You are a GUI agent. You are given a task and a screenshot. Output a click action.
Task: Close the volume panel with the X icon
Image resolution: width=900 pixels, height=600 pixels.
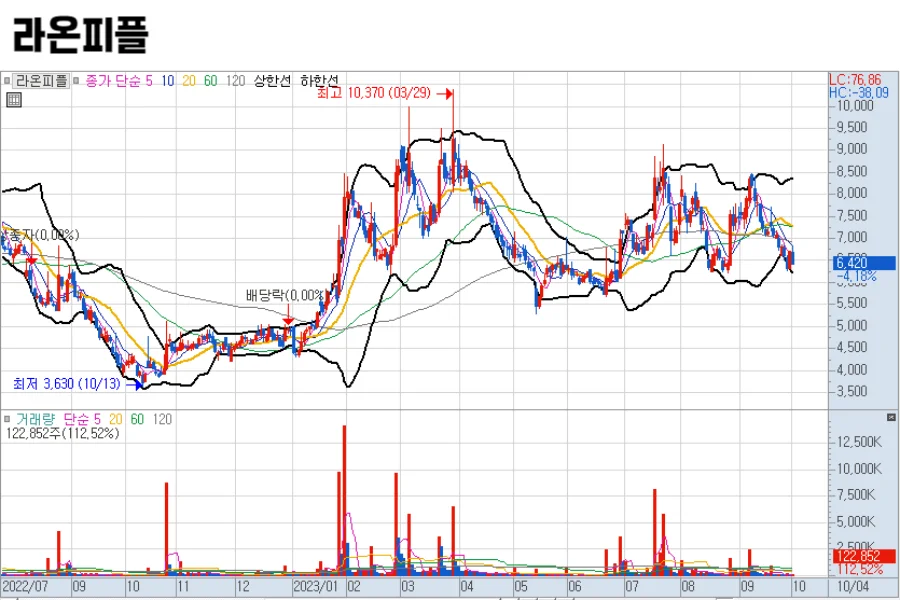(x=891, y=417)
